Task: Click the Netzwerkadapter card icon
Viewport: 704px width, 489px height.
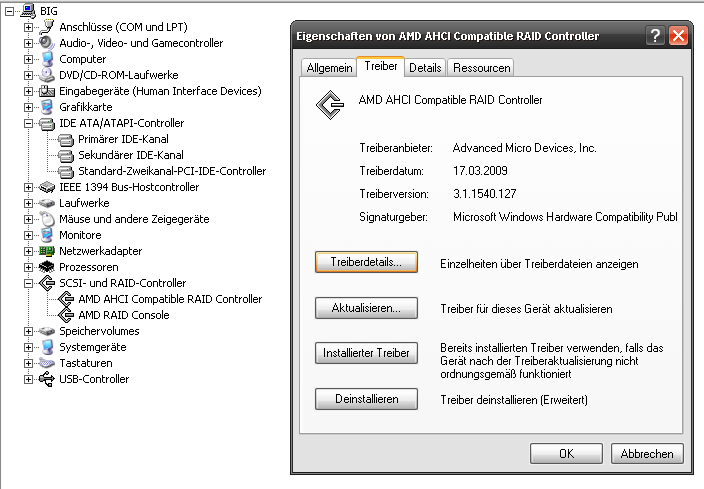Action: [47, 251]
